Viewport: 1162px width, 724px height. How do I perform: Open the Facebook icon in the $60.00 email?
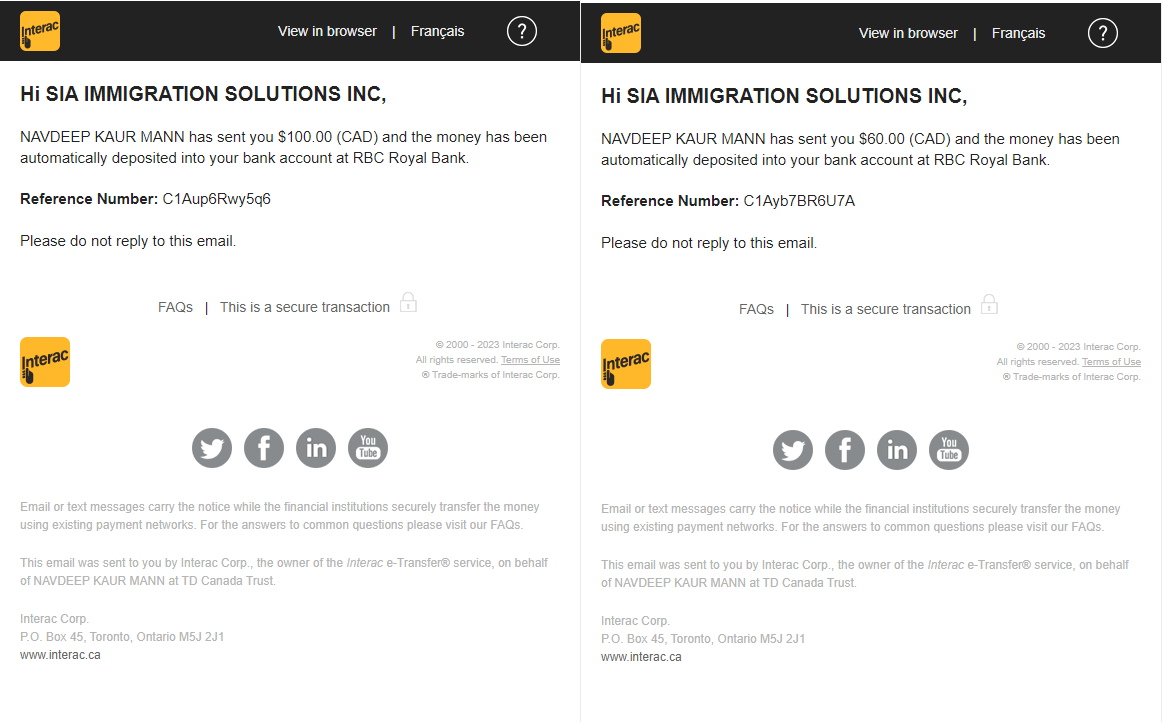pos(845,451)
